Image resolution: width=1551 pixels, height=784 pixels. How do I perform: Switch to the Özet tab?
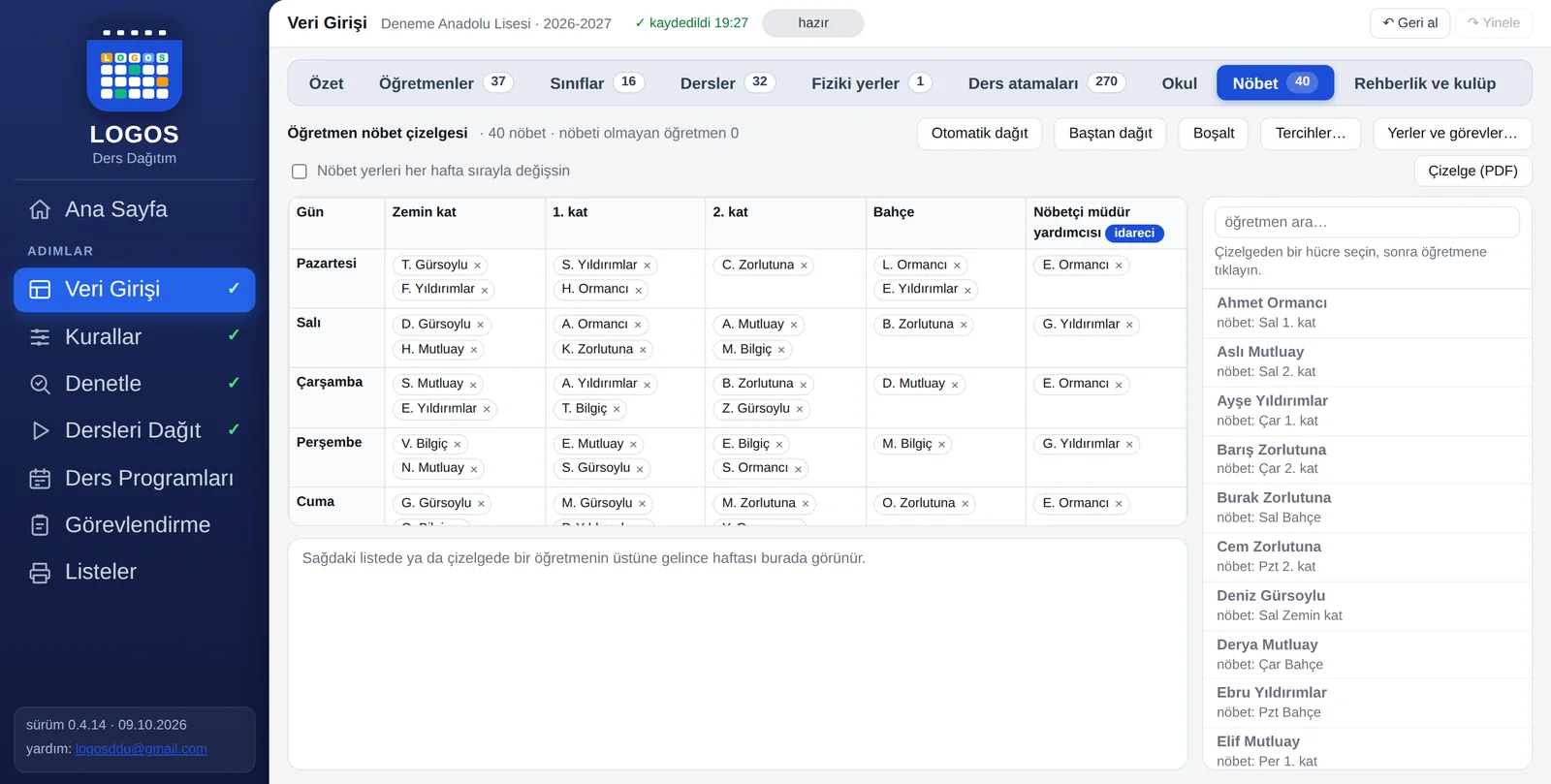pos(327,83)
